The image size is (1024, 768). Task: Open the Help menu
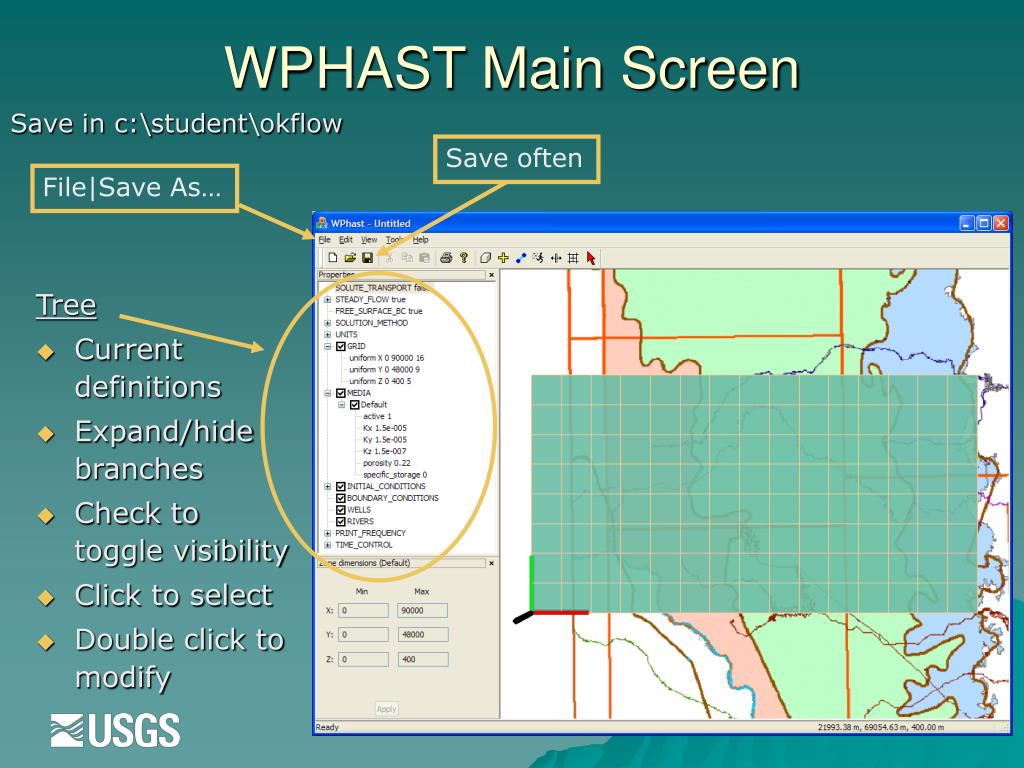(421, 240)
